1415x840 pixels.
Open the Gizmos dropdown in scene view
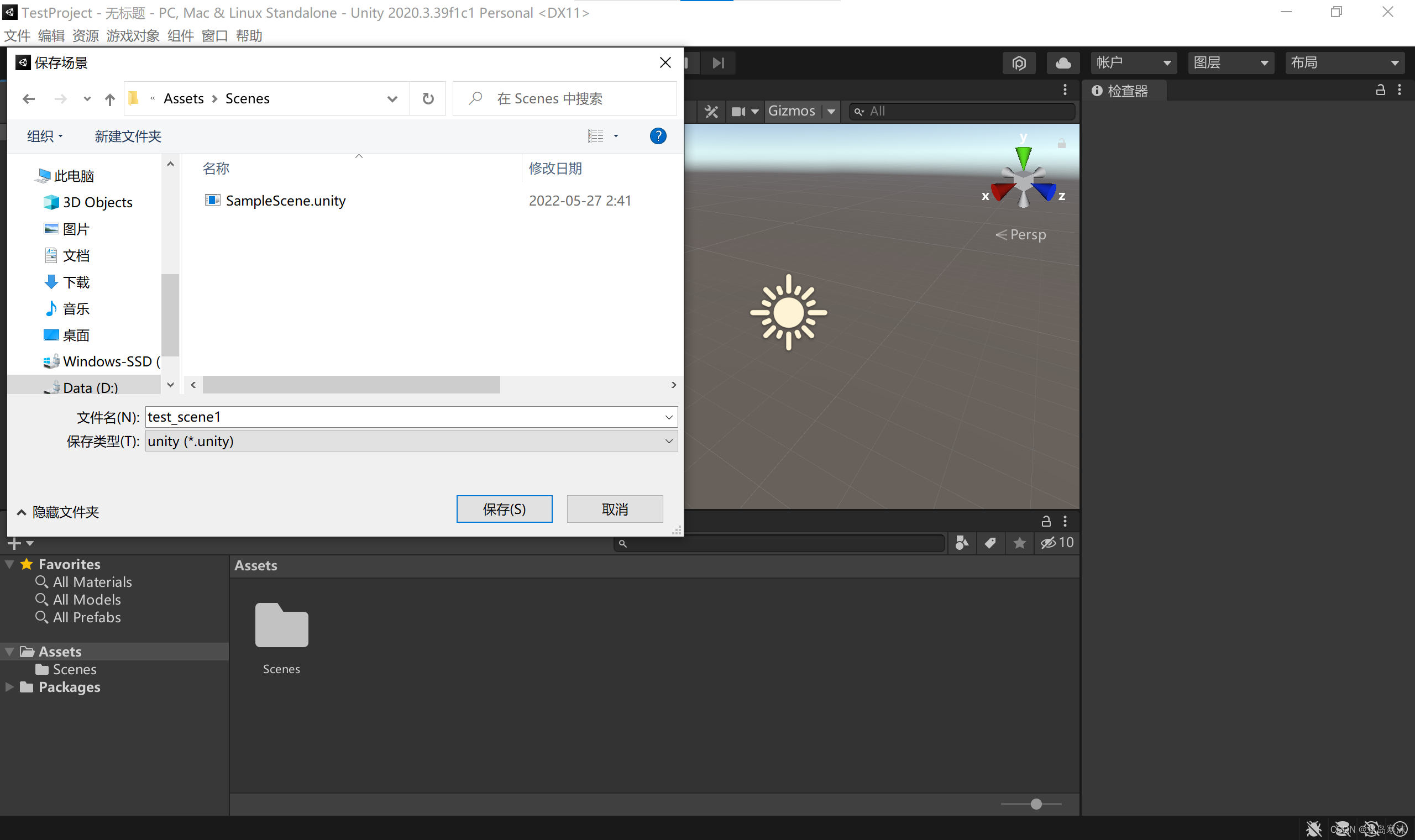pyautogui.click(x=801, y=111)
